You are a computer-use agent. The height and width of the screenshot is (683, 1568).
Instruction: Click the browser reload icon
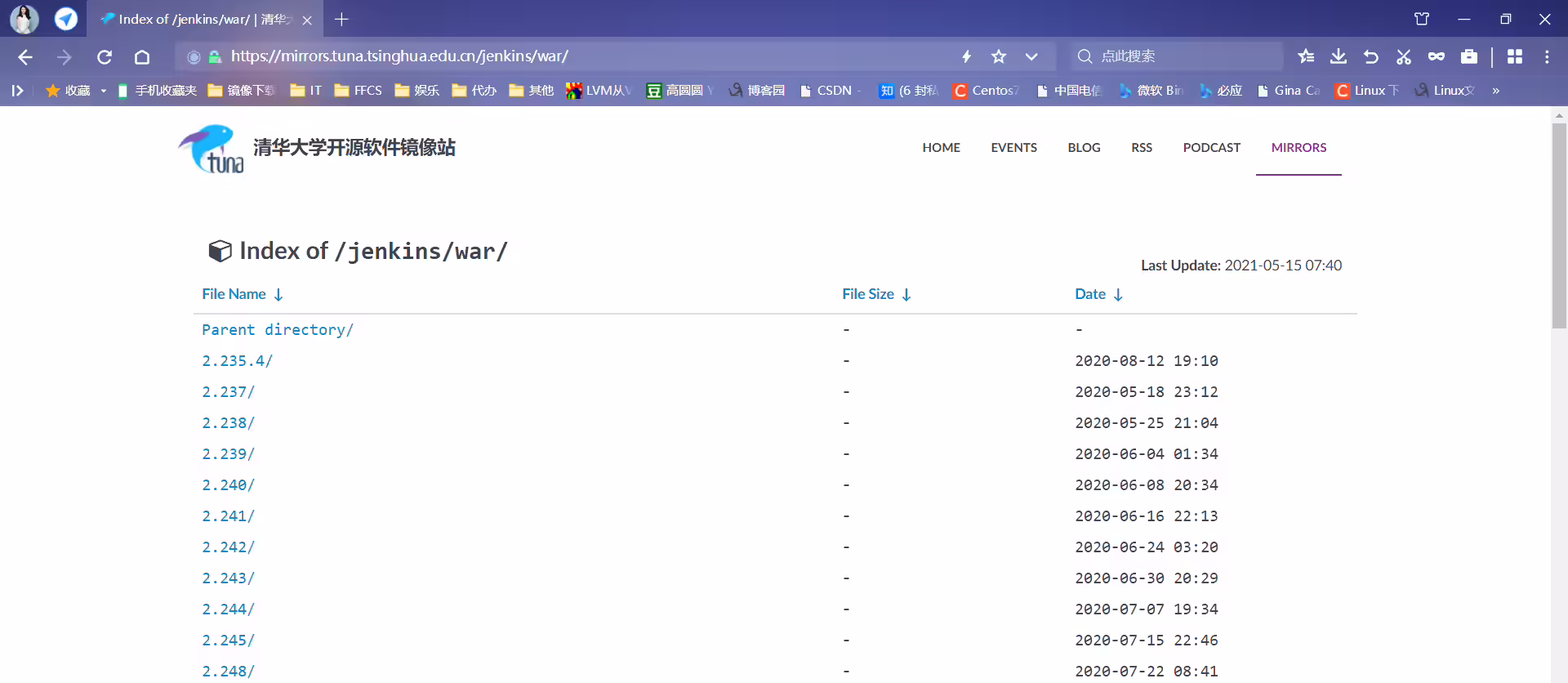(x=105, y=56)
